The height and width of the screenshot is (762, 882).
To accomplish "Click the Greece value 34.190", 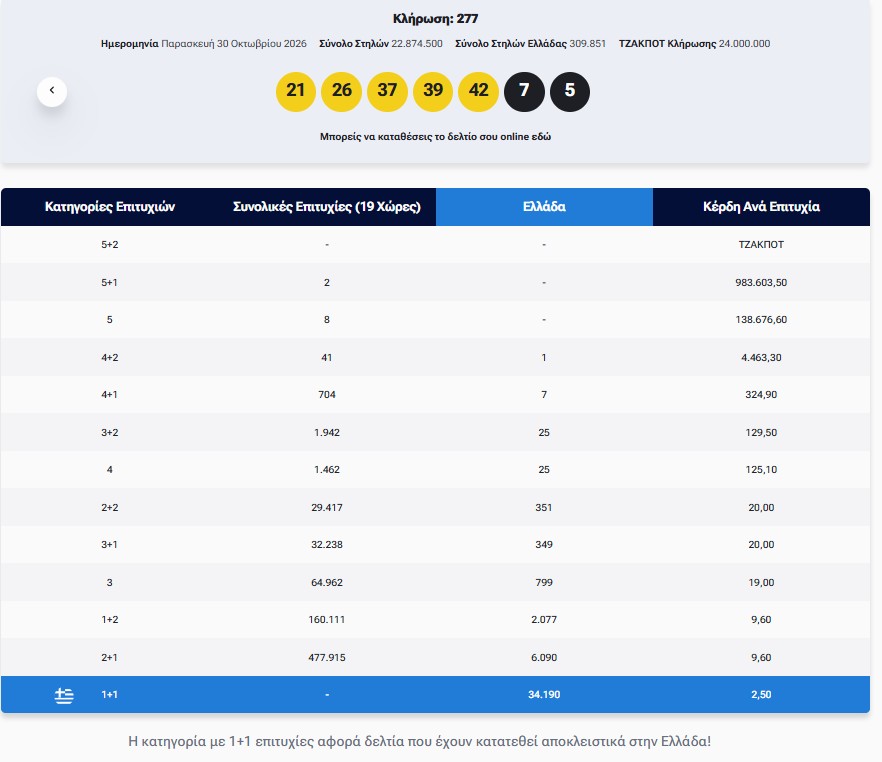I will pos(544,695).
